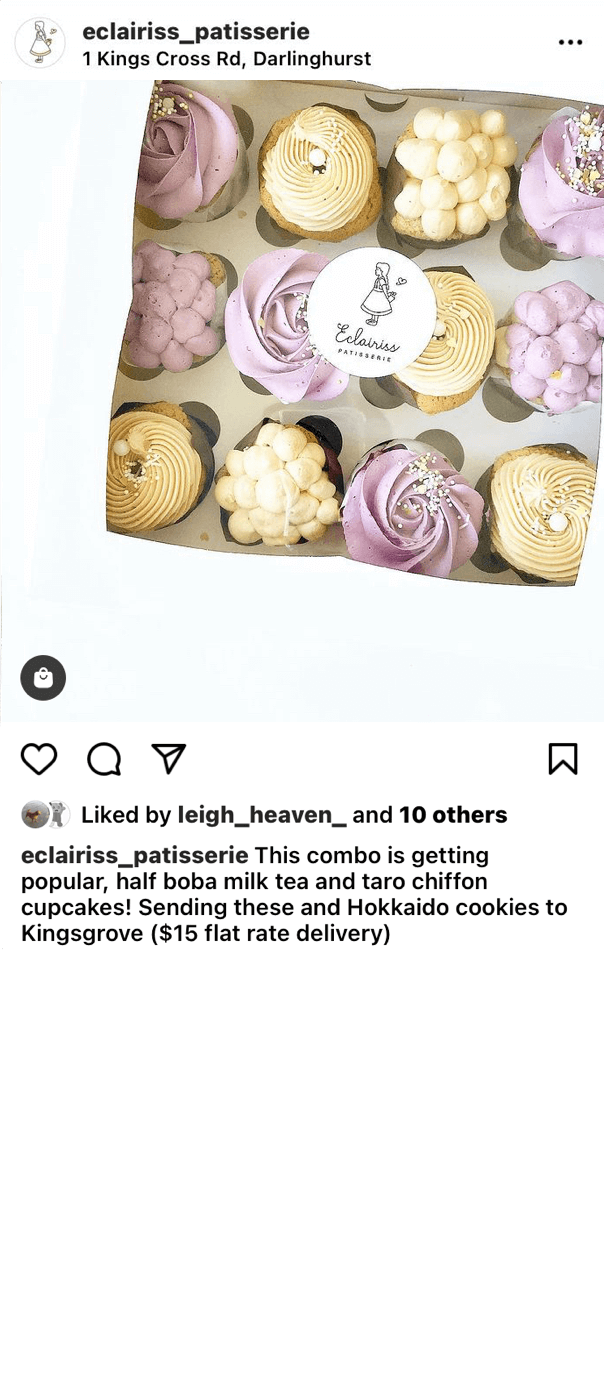This screenshot has height=1376, width=604.
Task: Open comments with the speech bubble icon
Action: pyautogui.click(x=104, y=759)
